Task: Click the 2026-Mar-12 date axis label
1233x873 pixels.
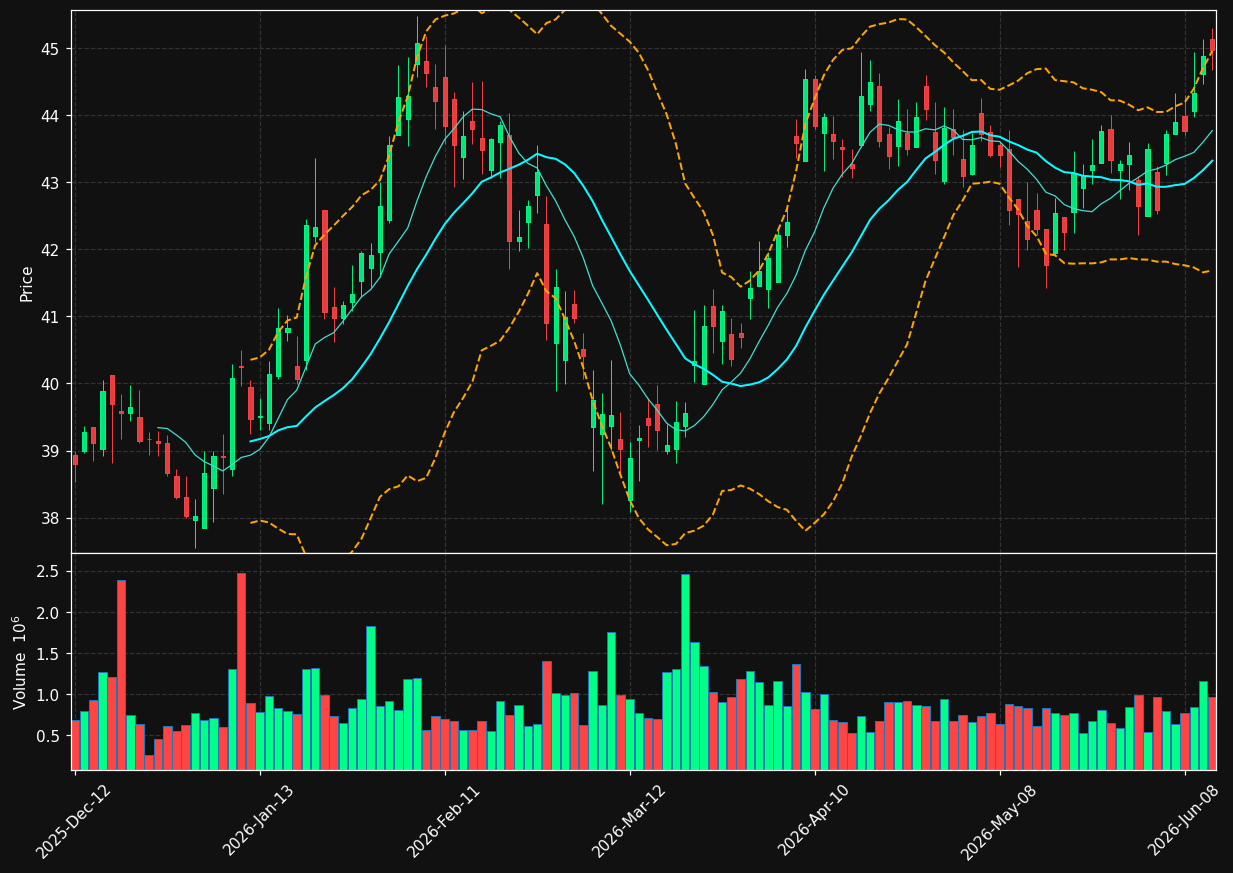Action: [629, 822]
